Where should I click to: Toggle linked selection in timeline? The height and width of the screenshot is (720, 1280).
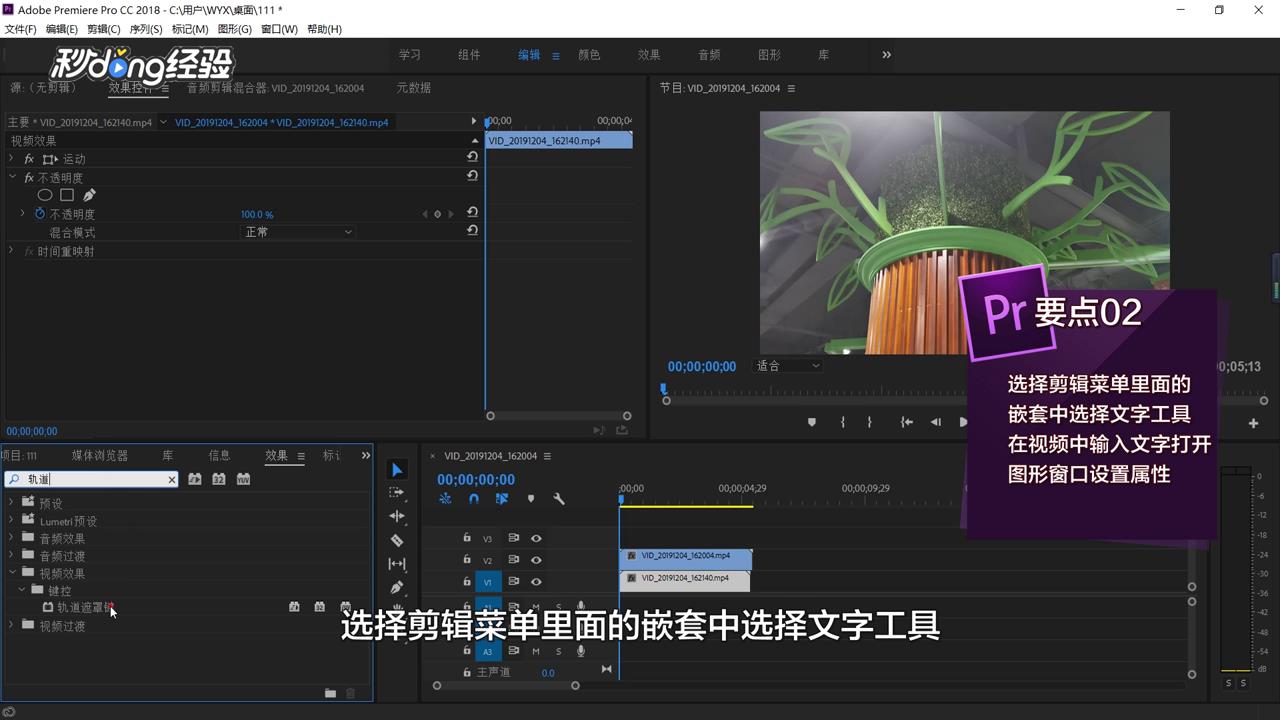tap(502, 498)
